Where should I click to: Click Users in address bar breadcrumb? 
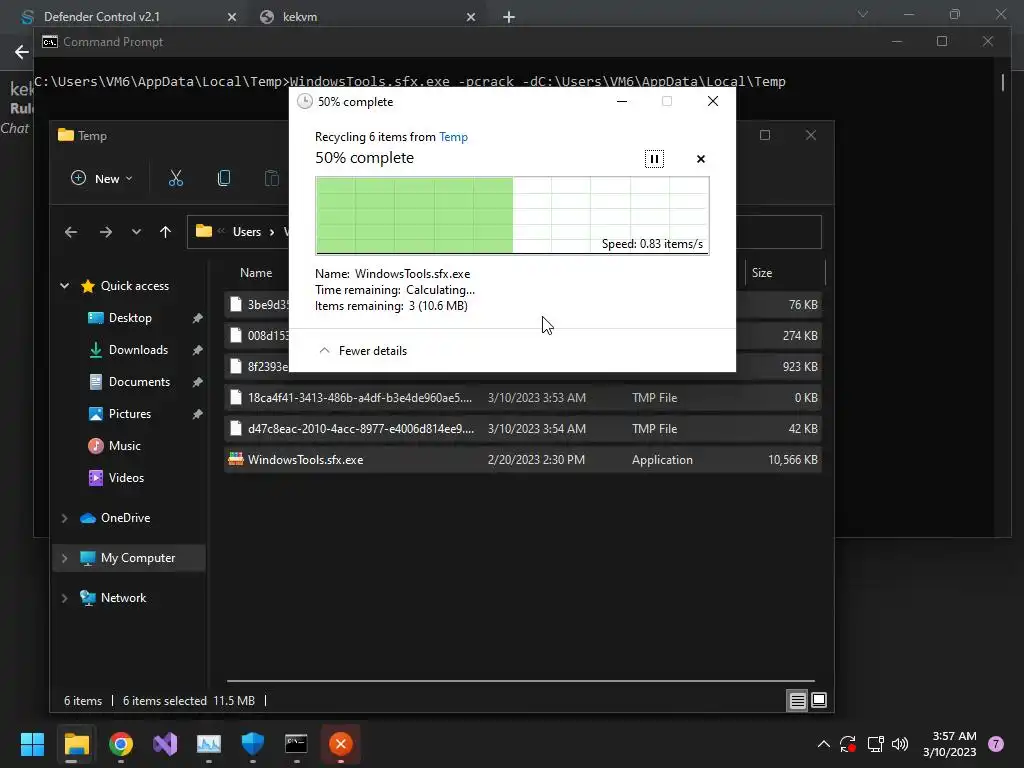247,232
